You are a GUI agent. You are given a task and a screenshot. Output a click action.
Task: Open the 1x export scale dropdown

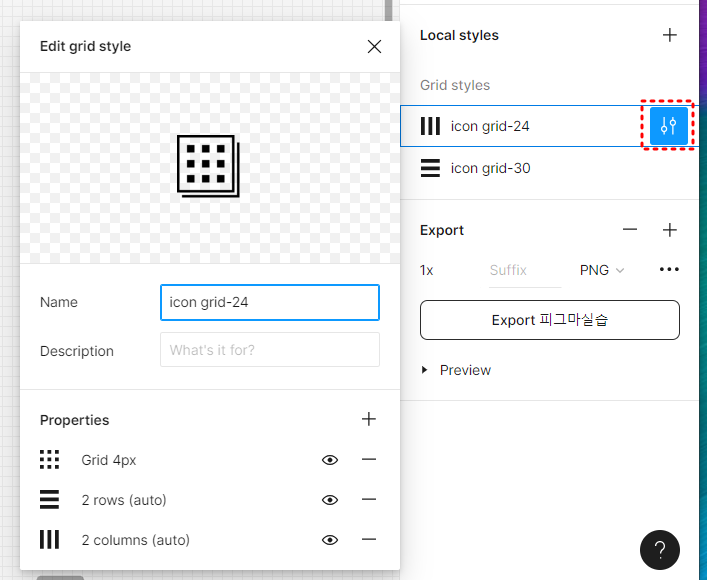point(427,270)
